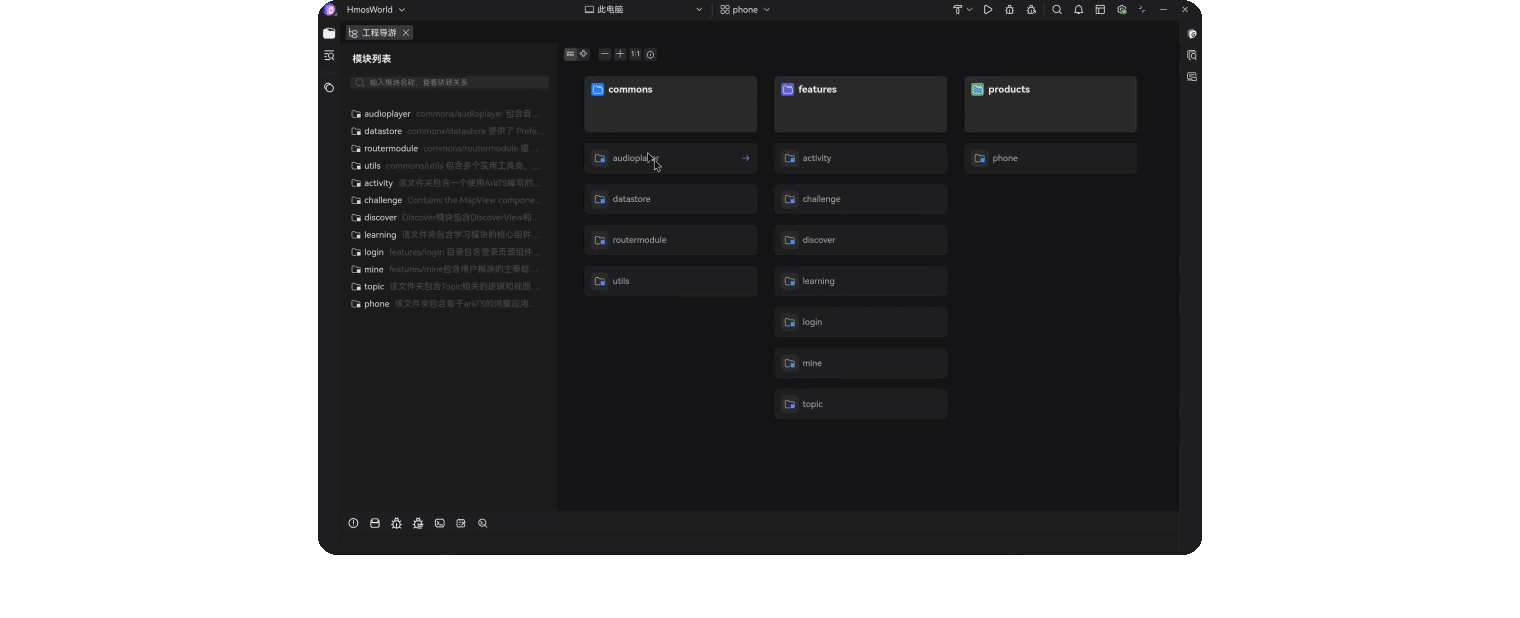The image size is (1520, 618).
Task: Open the phone target dropdown
Action: pos(744,9)
